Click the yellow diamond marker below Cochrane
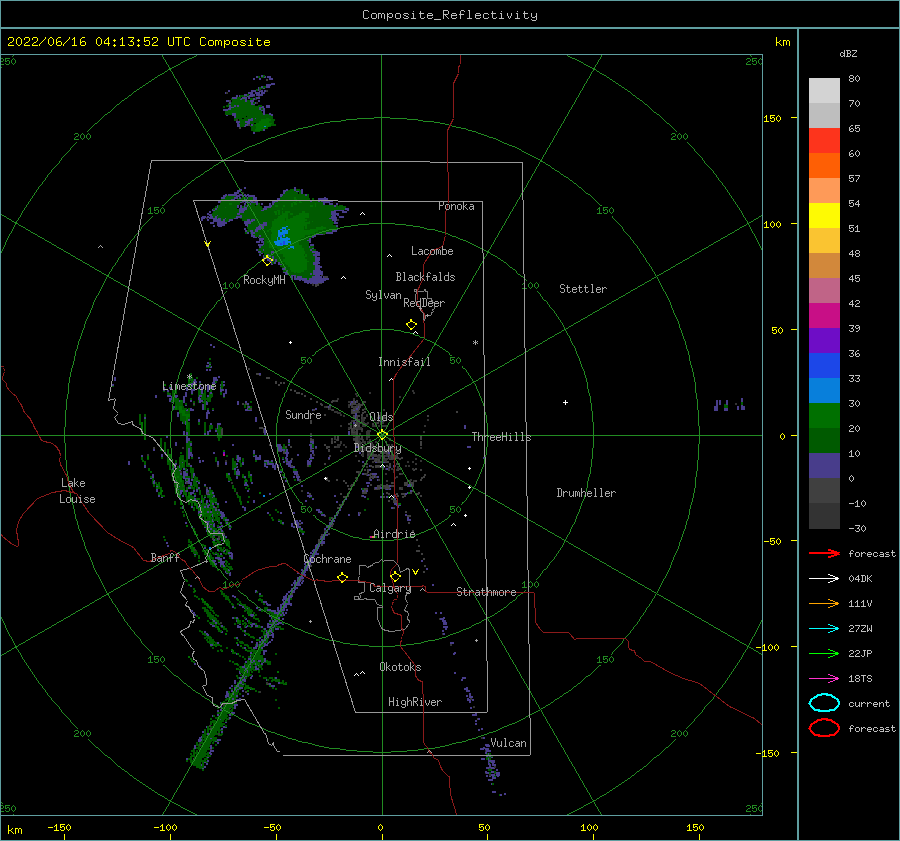 (342, 577)
